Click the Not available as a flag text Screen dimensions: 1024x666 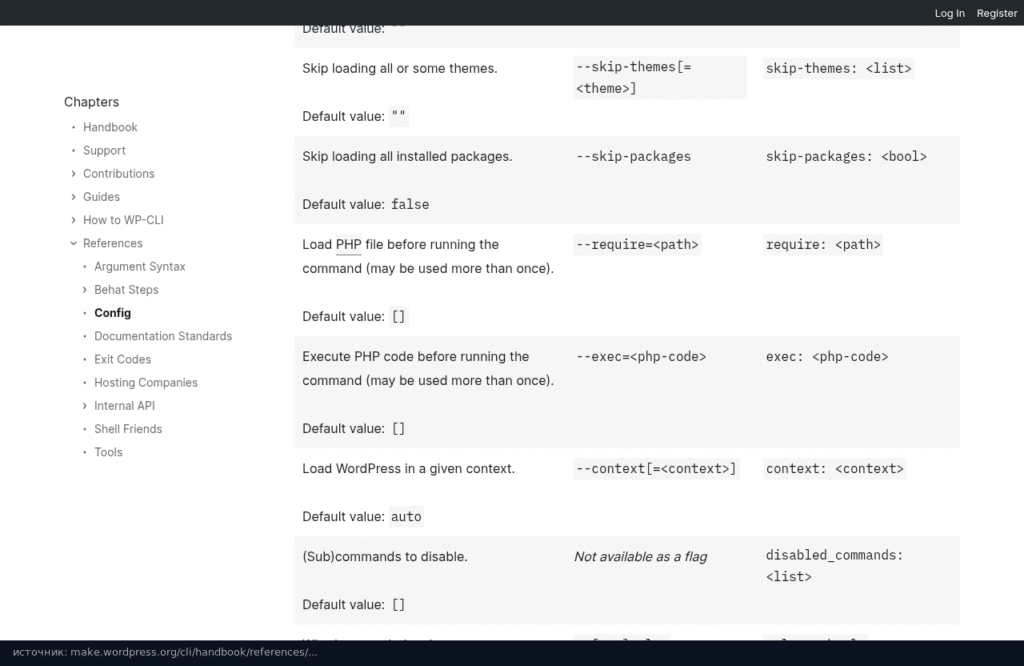[640, 557]
